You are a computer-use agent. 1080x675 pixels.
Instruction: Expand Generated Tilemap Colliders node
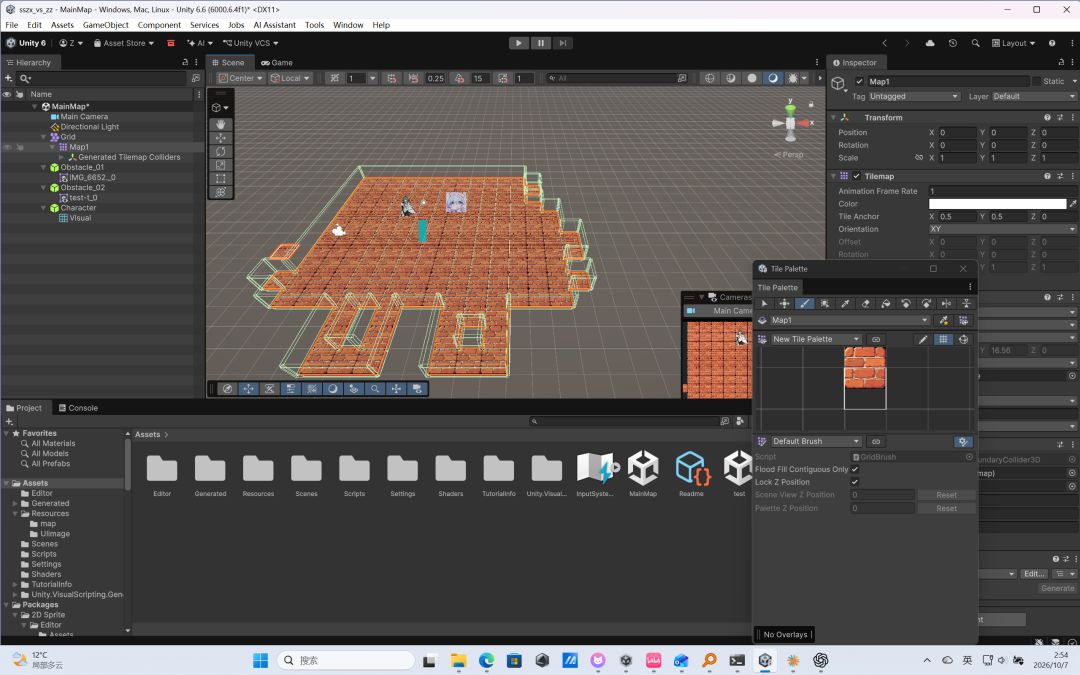click(61, 158)
